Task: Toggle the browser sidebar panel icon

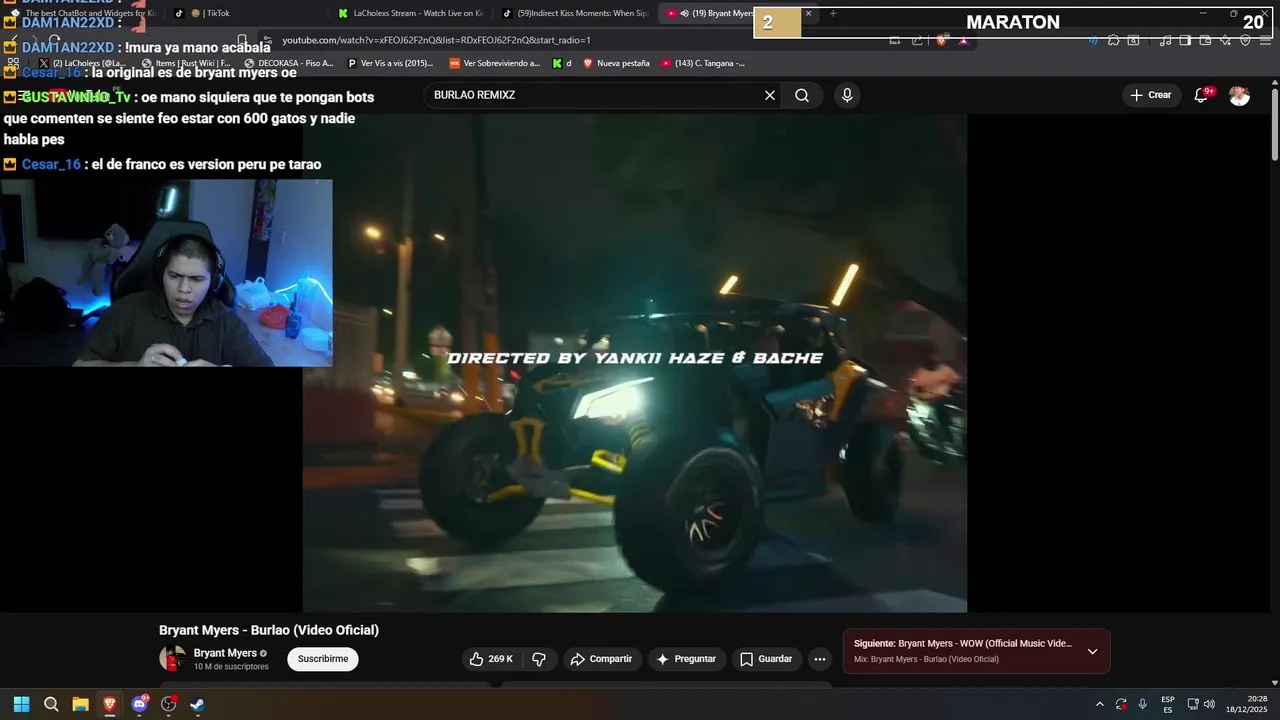Action: 1185,41
